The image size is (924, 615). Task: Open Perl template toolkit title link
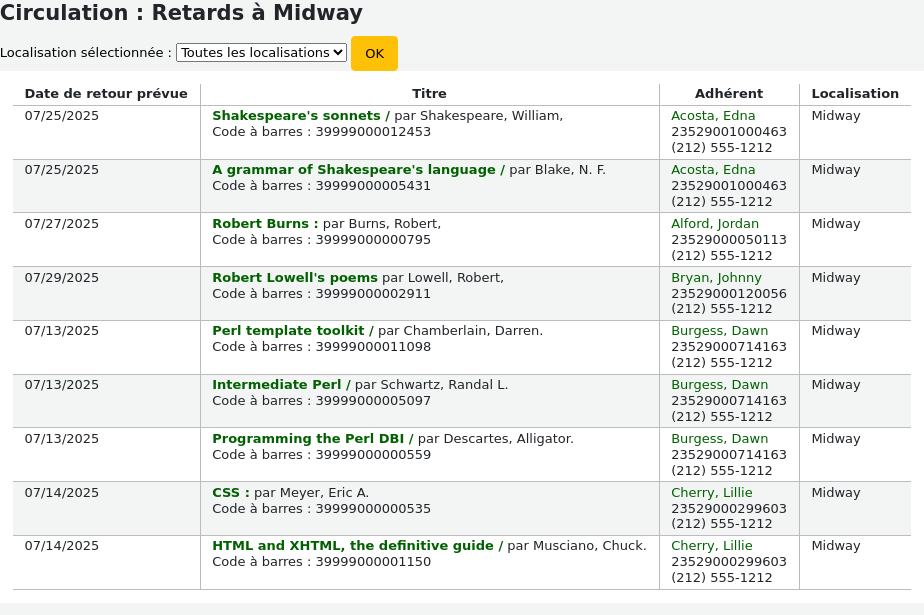tap(293, 330)
